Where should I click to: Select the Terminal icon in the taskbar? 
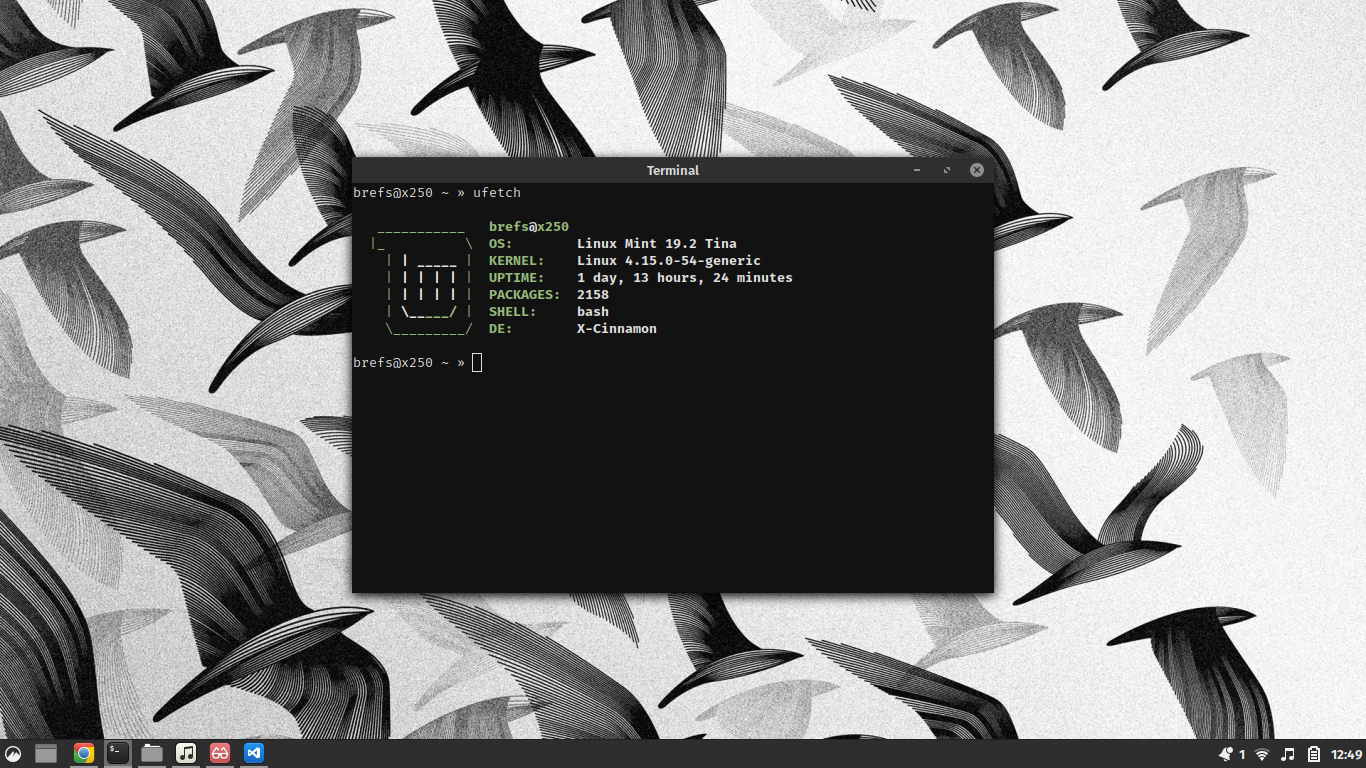coord(118,753)
